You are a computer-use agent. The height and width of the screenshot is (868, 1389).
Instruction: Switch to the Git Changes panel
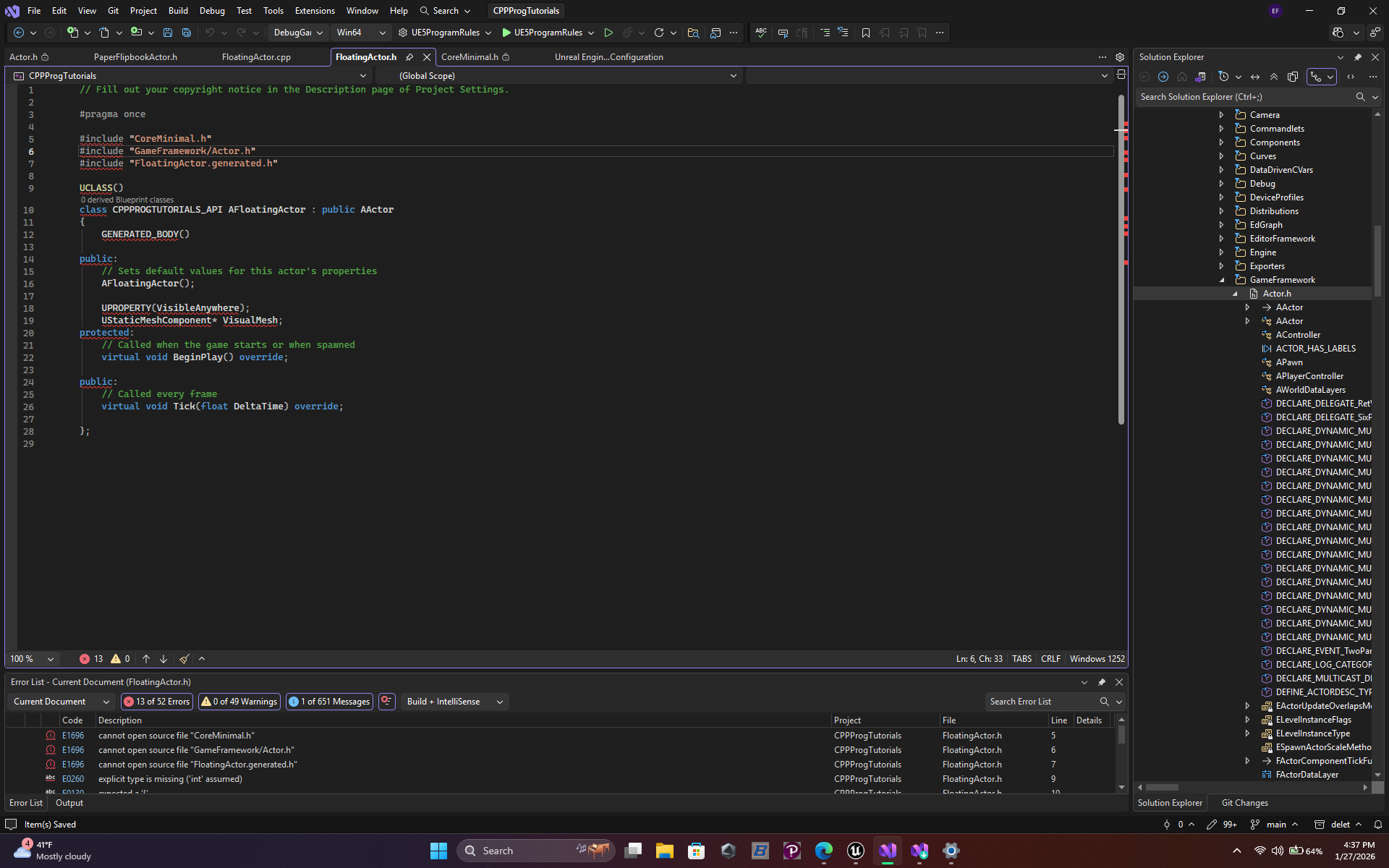tap(1244, 803)
